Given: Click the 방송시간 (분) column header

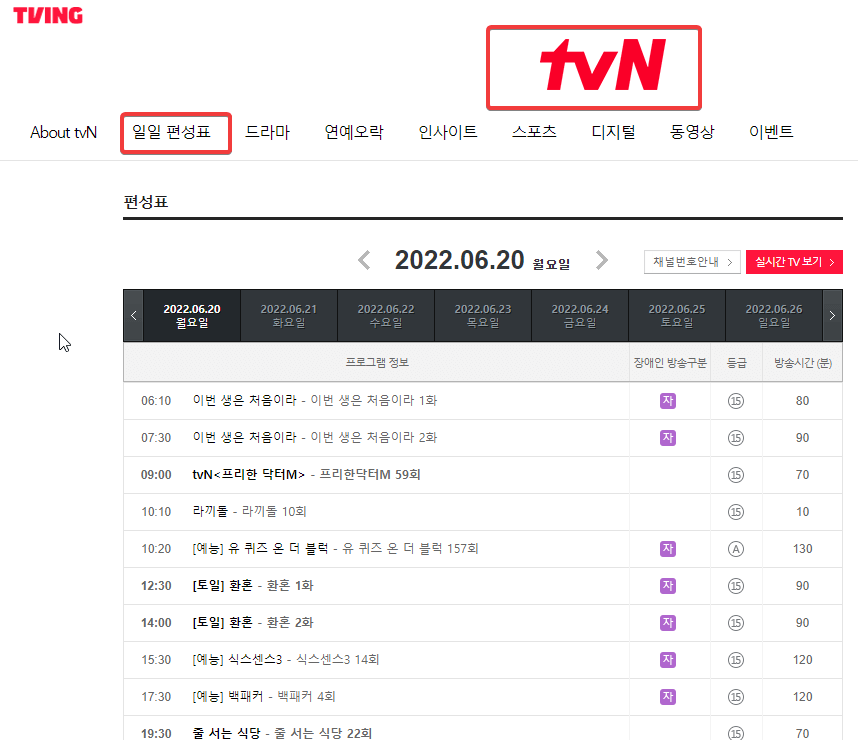Looking at the screenshot, I should 803,363.
